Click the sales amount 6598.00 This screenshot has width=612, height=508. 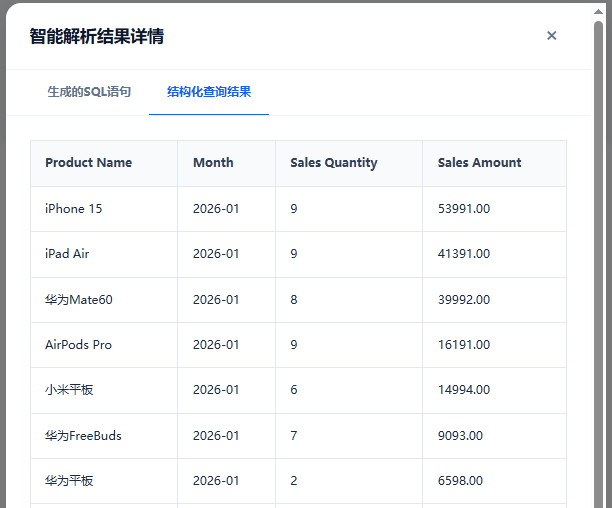pos(460,481)
